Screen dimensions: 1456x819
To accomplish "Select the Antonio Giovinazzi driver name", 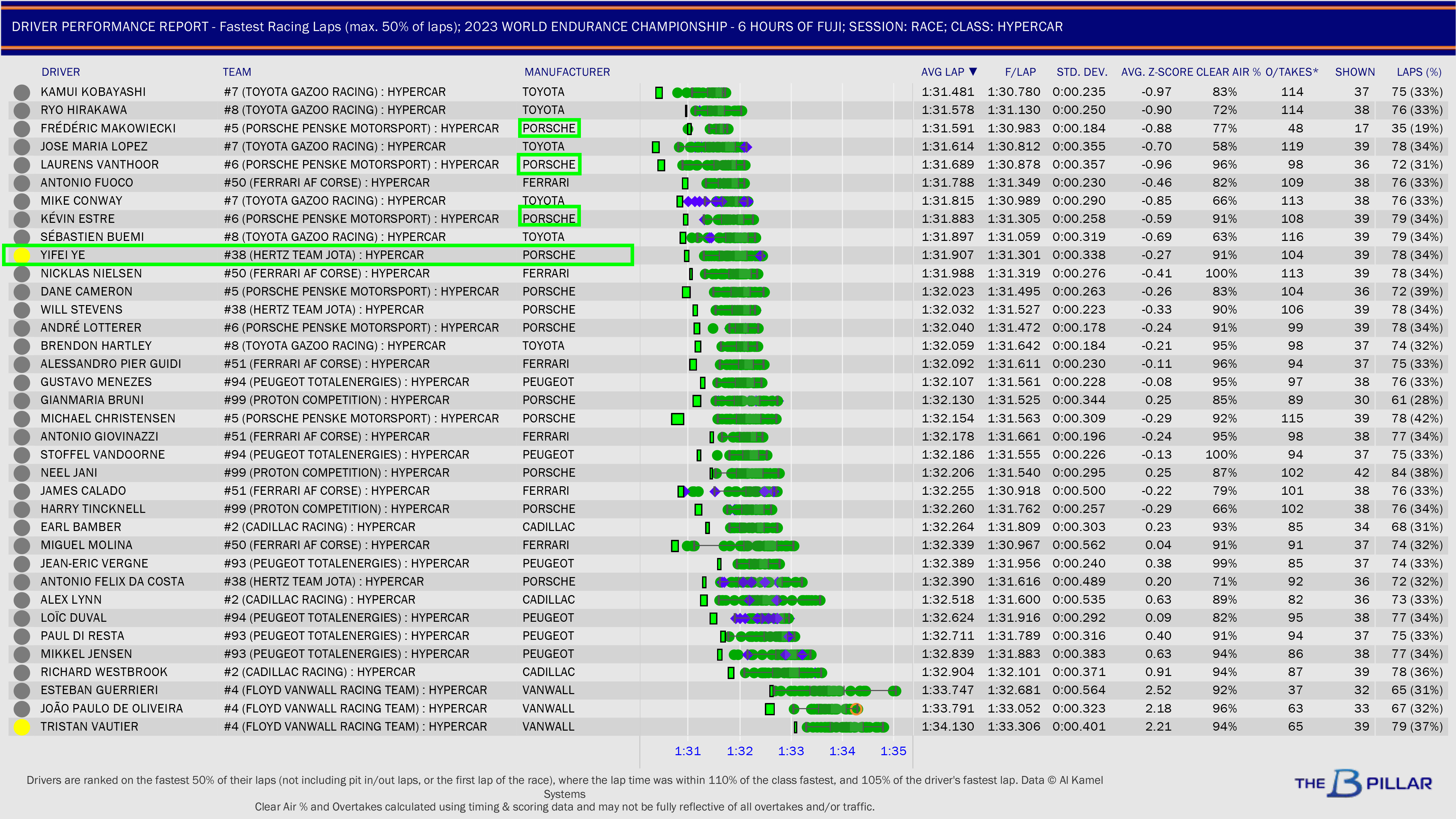I will [x=99, y=436].
